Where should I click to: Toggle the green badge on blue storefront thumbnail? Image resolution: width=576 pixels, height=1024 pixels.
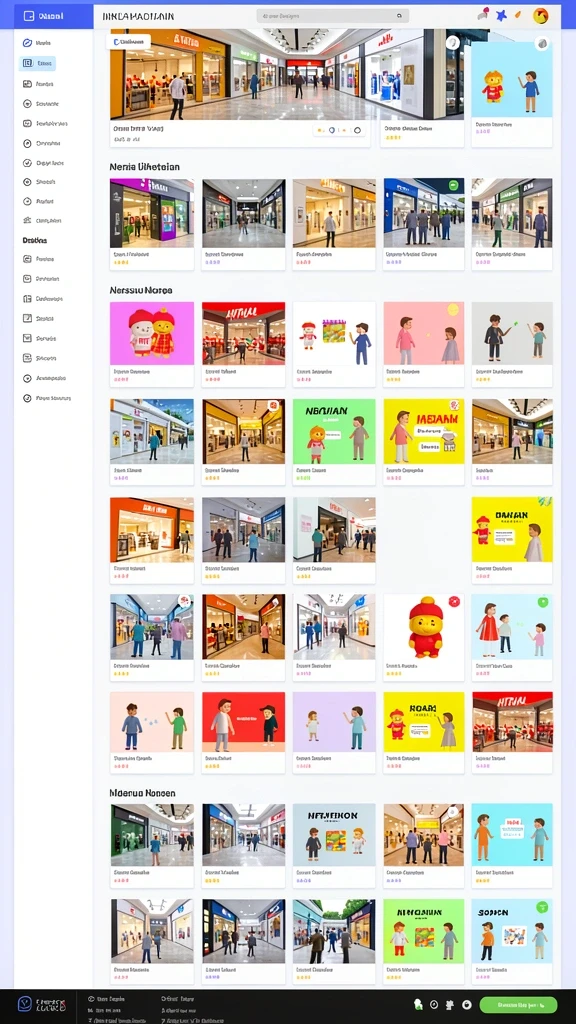pos(453,186)
